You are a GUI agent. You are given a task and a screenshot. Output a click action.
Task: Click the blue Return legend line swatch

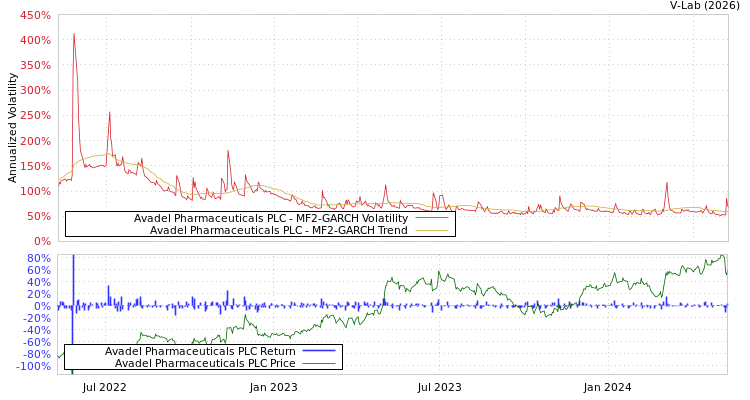318,351
